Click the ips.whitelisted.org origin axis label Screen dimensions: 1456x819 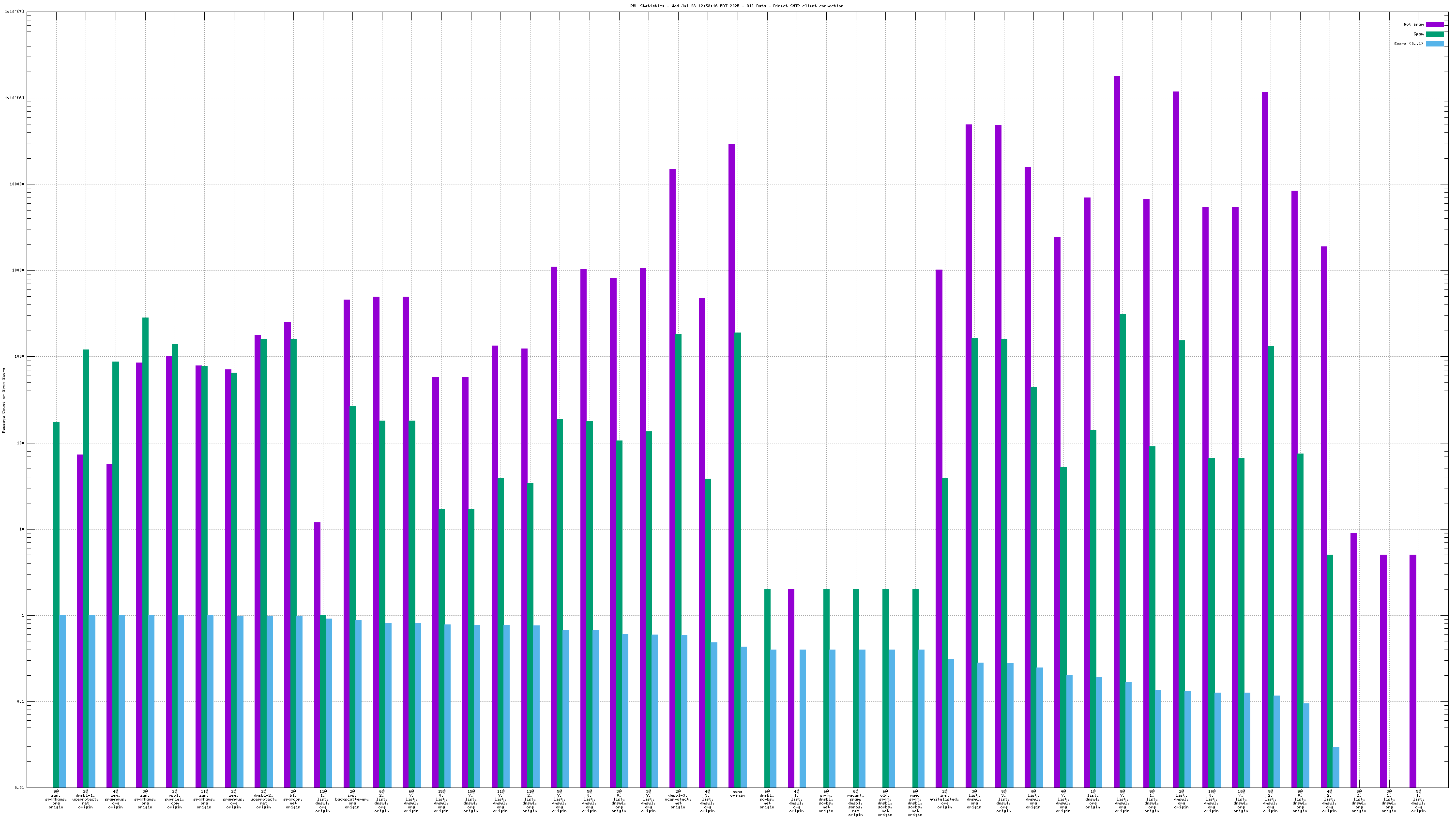click(x=944, y=799)
